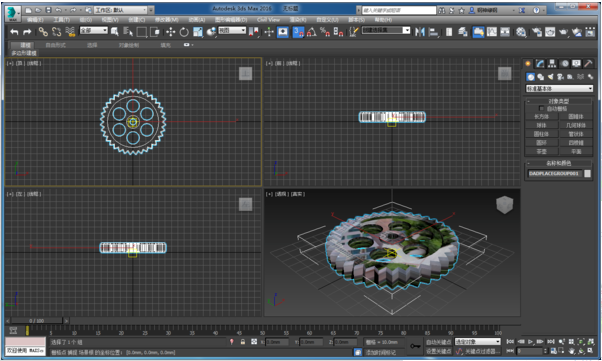Open the standard primitives category dropdown
Image resolution: width=602 pixels, height=361 pixels.
pos(559,89)
